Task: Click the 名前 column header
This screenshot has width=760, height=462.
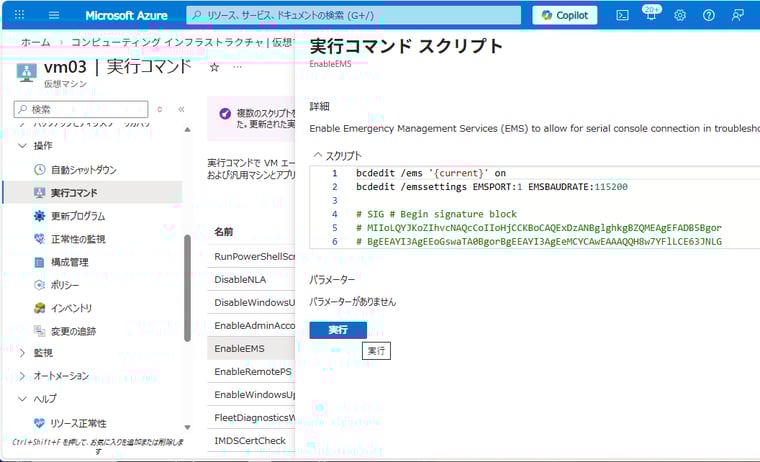Action: [x=223, y=232]
